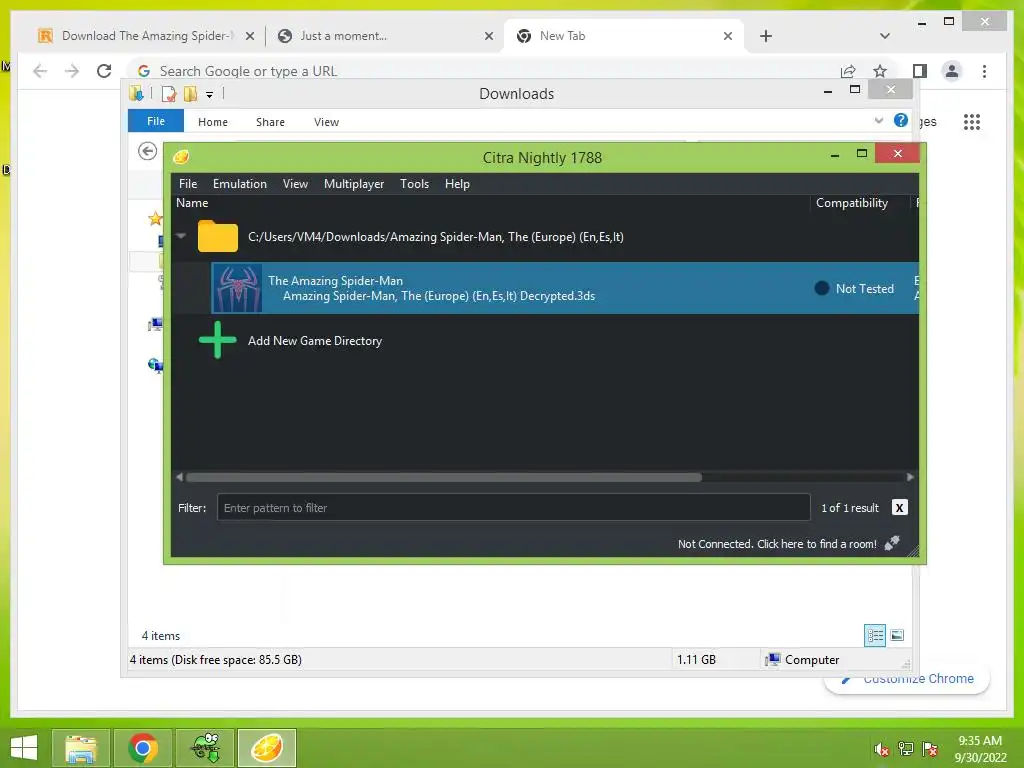Click Chrome address bar search field
Image resolution: width=1024 pixels, height=768 pixels.
click(x=483, y=71)
